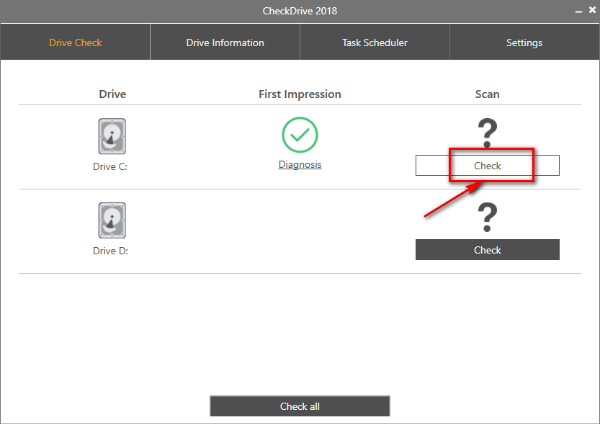The height and width of the screenshot is (424, 601).
Task: Minimize the CheckDrive 2018 window
Action: coord(578,12)
